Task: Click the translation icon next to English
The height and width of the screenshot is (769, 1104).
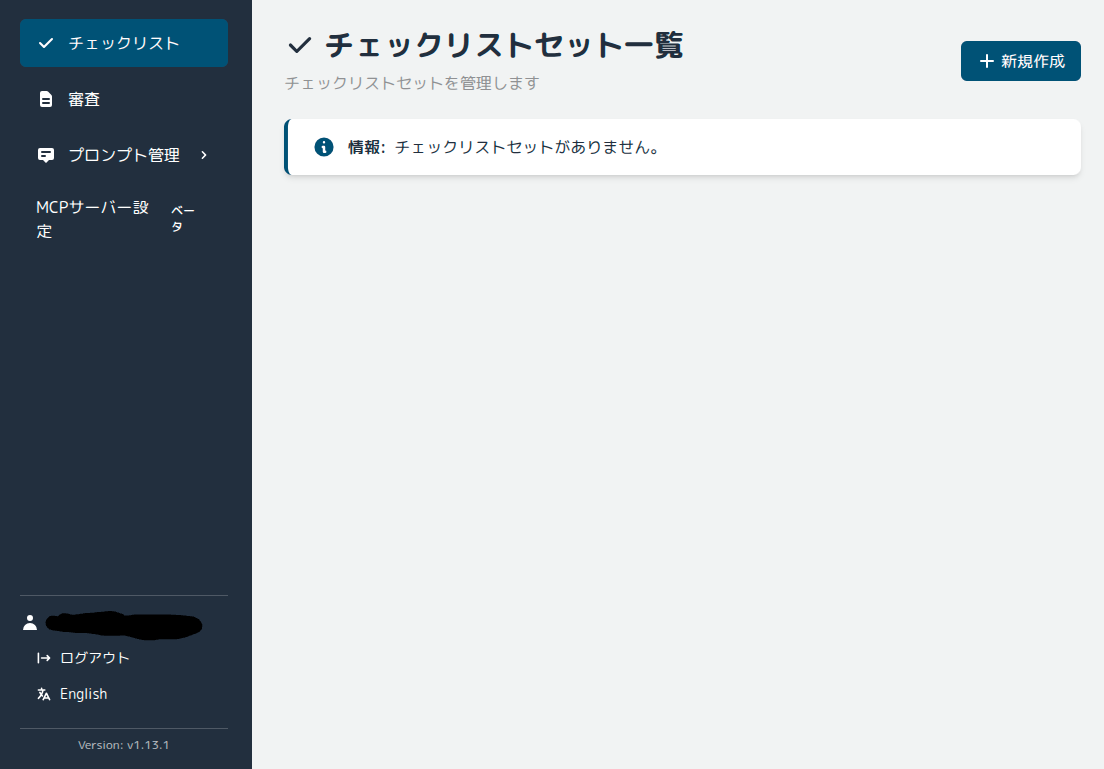Action: 41,693
